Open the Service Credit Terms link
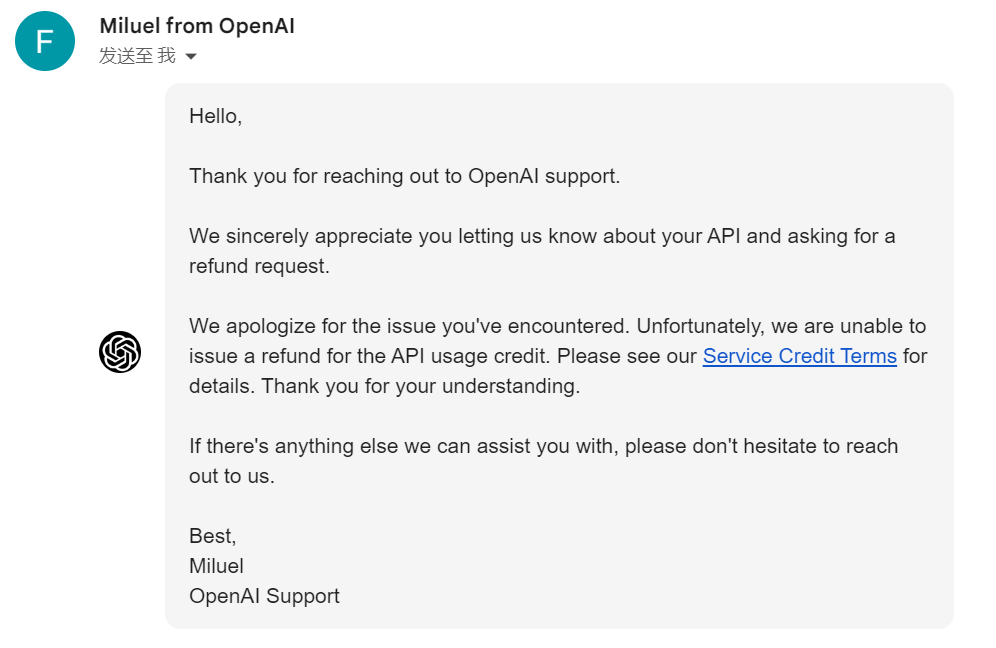 tap(799, 356)
